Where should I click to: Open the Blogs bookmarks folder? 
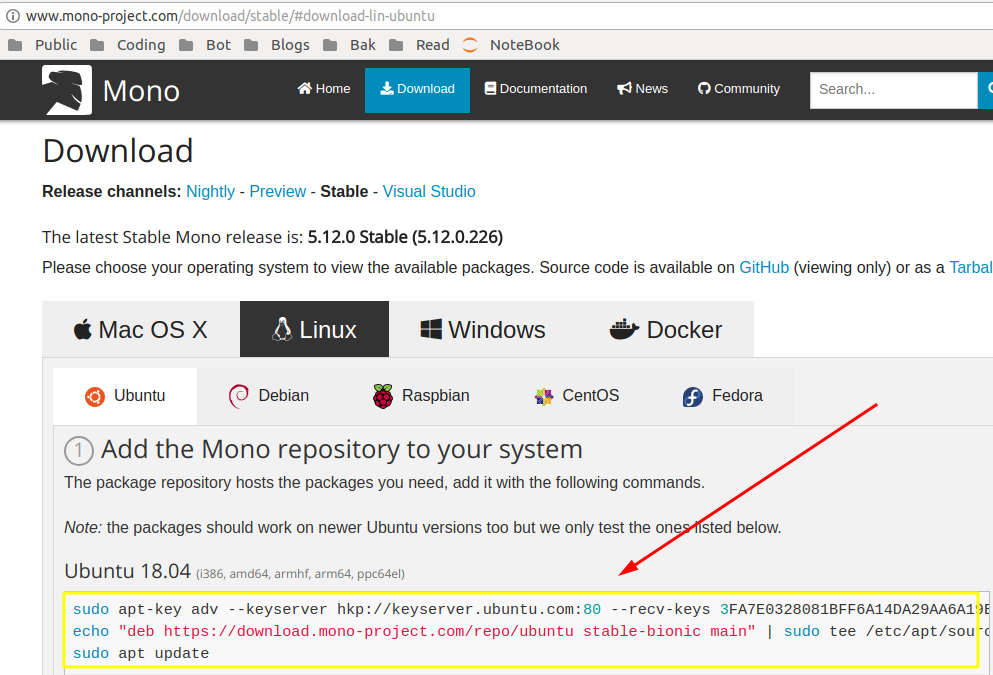tap(277, 45)
